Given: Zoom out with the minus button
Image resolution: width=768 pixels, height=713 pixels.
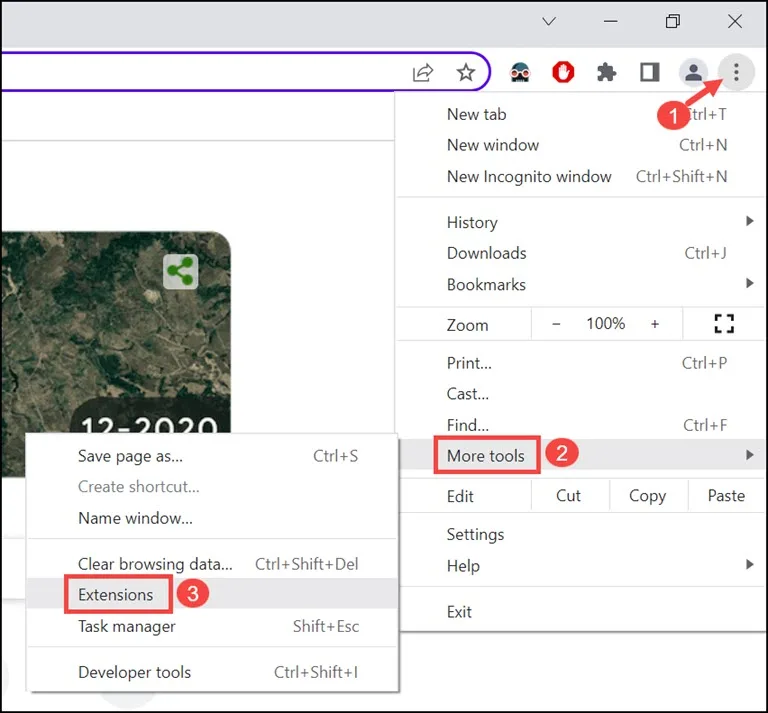Looking at the screenshot, I should click(556, 324).
